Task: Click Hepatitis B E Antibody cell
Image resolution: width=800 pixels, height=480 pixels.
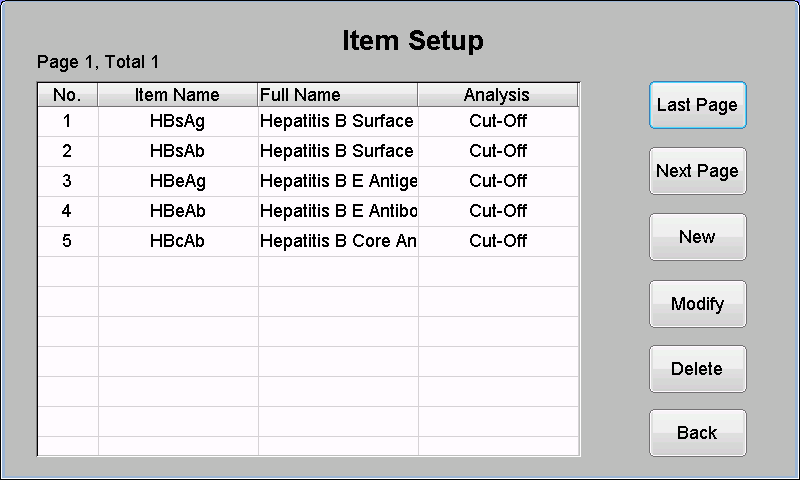Action: pos(337,212)
